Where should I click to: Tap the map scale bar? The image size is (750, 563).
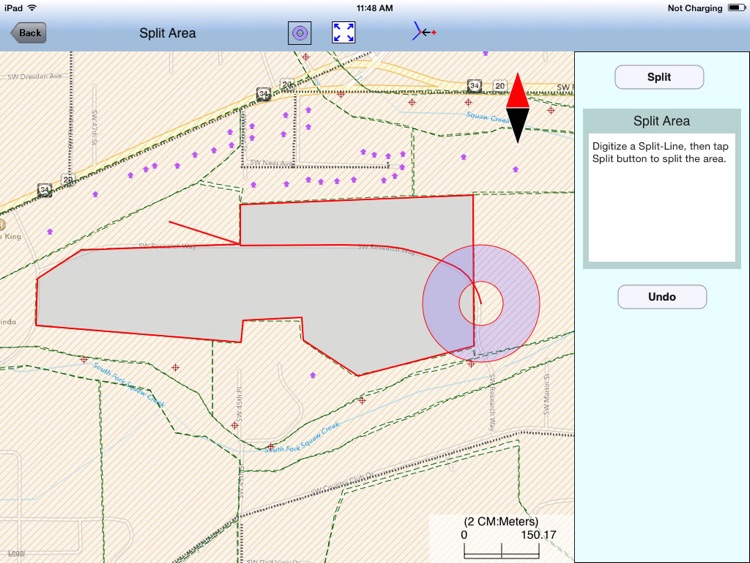(502, 550)
